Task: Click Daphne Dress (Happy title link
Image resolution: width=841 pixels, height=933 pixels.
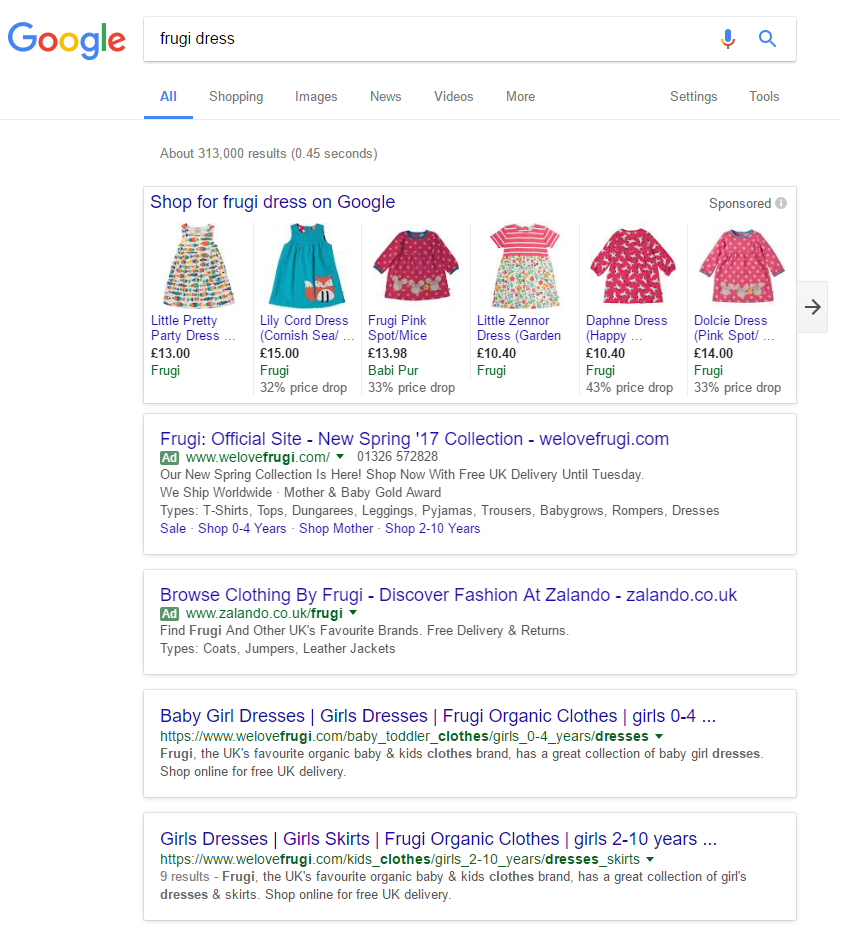Action: pos(627,328)
